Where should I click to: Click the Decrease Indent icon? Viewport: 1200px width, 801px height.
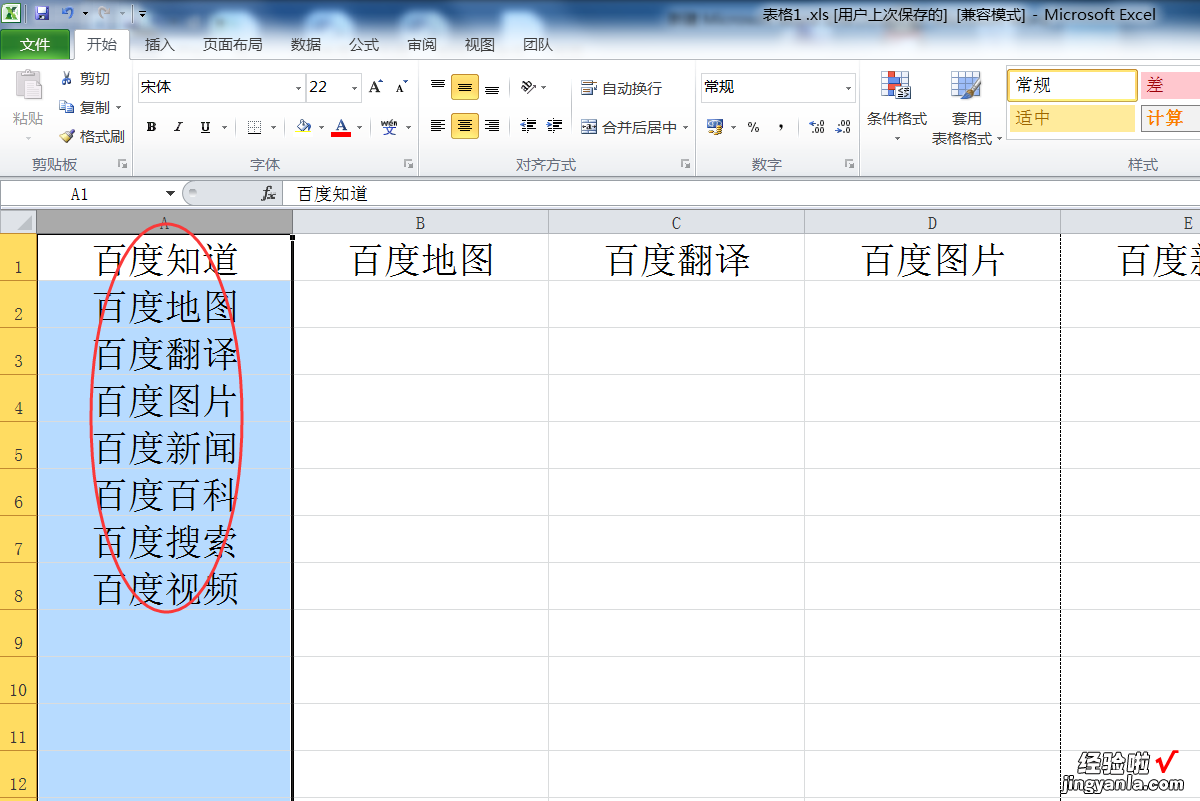point(529,126)
